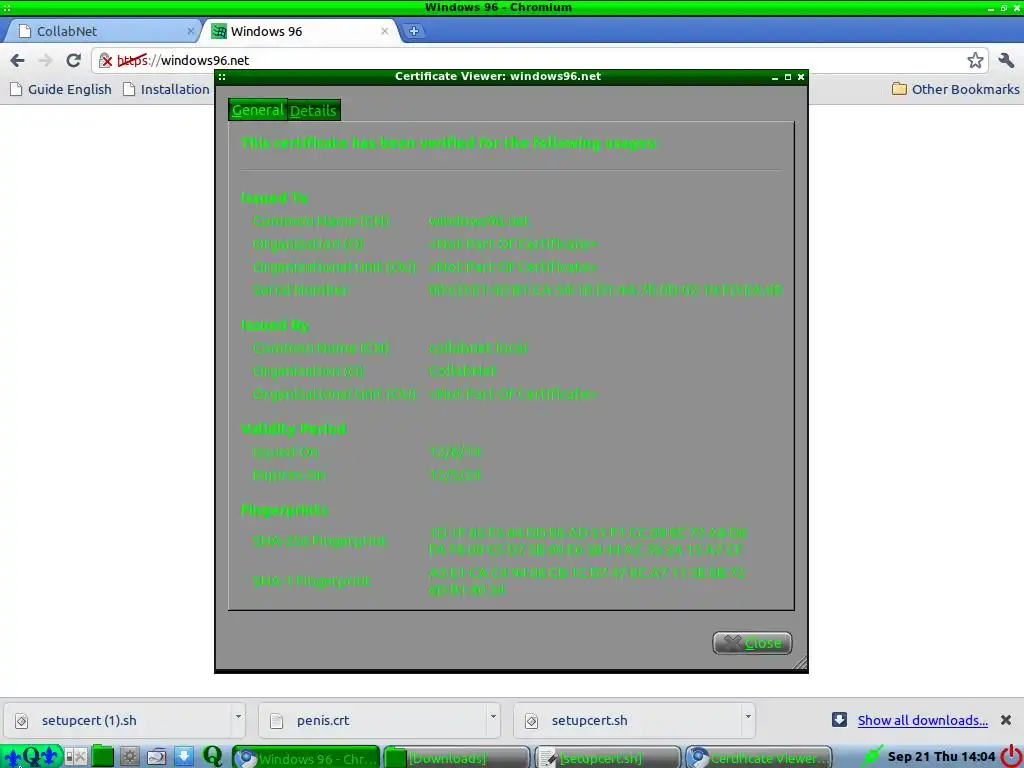Close the Certificate Viewer with Close button
Viewport: 1024px width, 768px height.
pos(752,643)
